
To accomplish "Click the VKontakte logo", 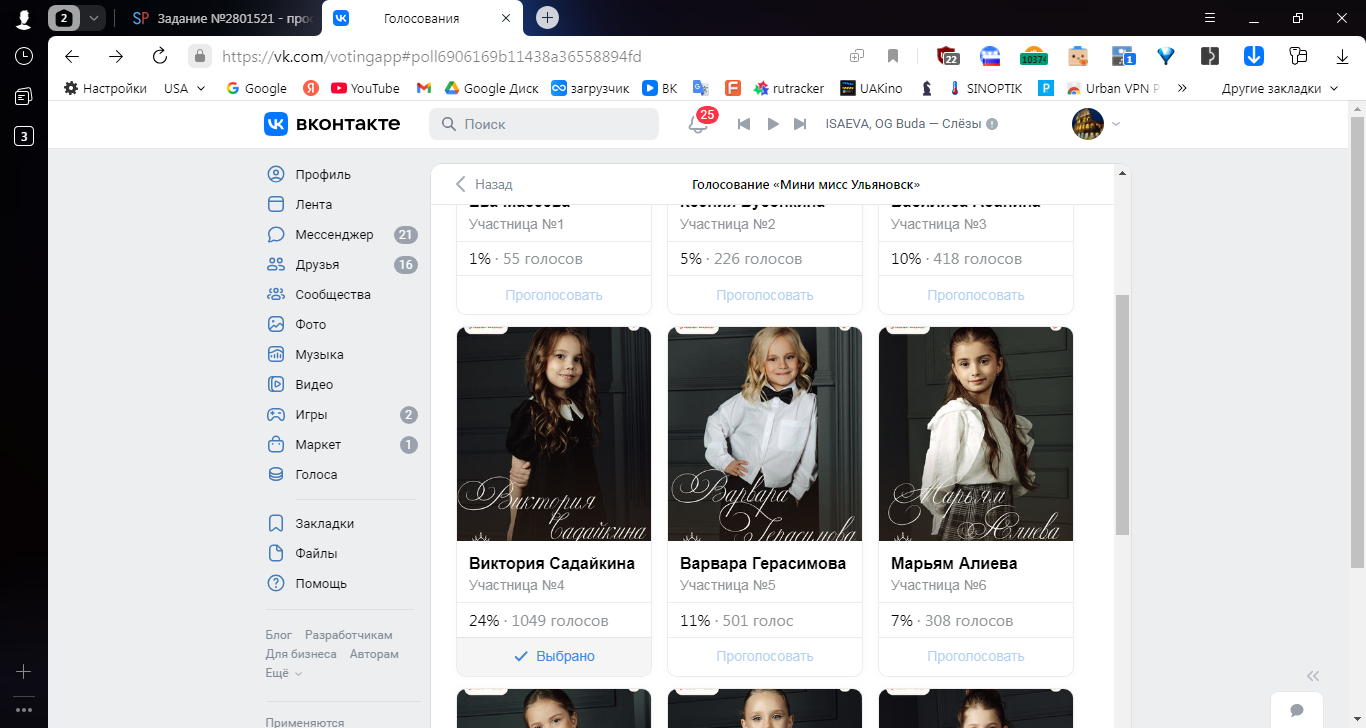I will (332, 124).
